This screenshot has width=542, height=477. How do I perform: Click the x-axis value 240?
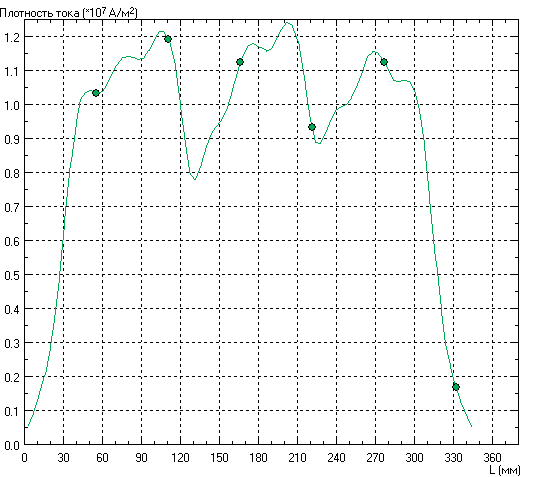click(336, 458)
